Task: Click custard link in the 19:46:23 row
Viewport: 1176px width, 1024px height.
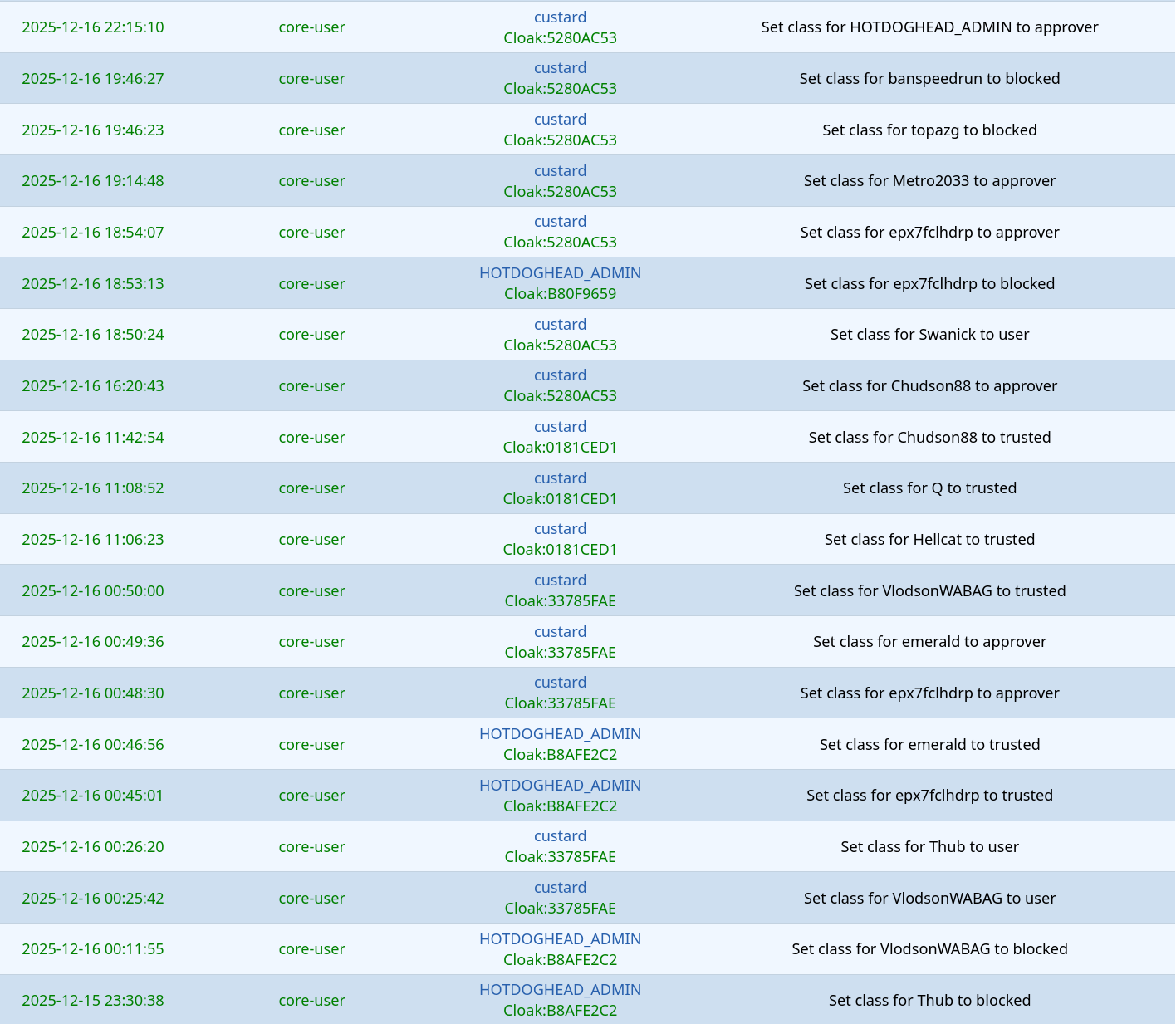Action: pos(560,120)
